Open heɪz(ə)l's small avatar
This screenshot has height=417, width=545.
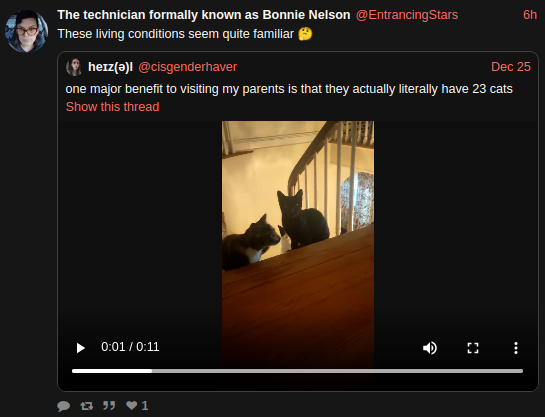pyautogui.click(x=74, y=67)
